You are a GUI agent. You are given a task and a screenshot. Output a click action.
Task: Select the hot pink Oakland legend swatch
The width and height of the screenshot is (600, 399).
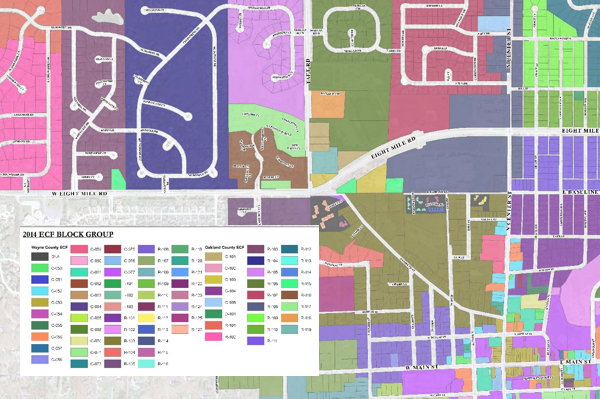point(214,337)
